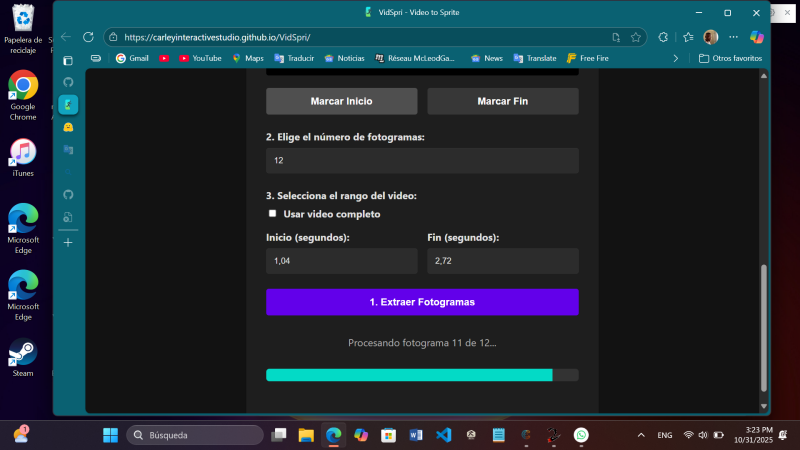Switch to the Hugging Face emoji tab
Viewport: 800px width, 450px height.
[x=68, y=127]
